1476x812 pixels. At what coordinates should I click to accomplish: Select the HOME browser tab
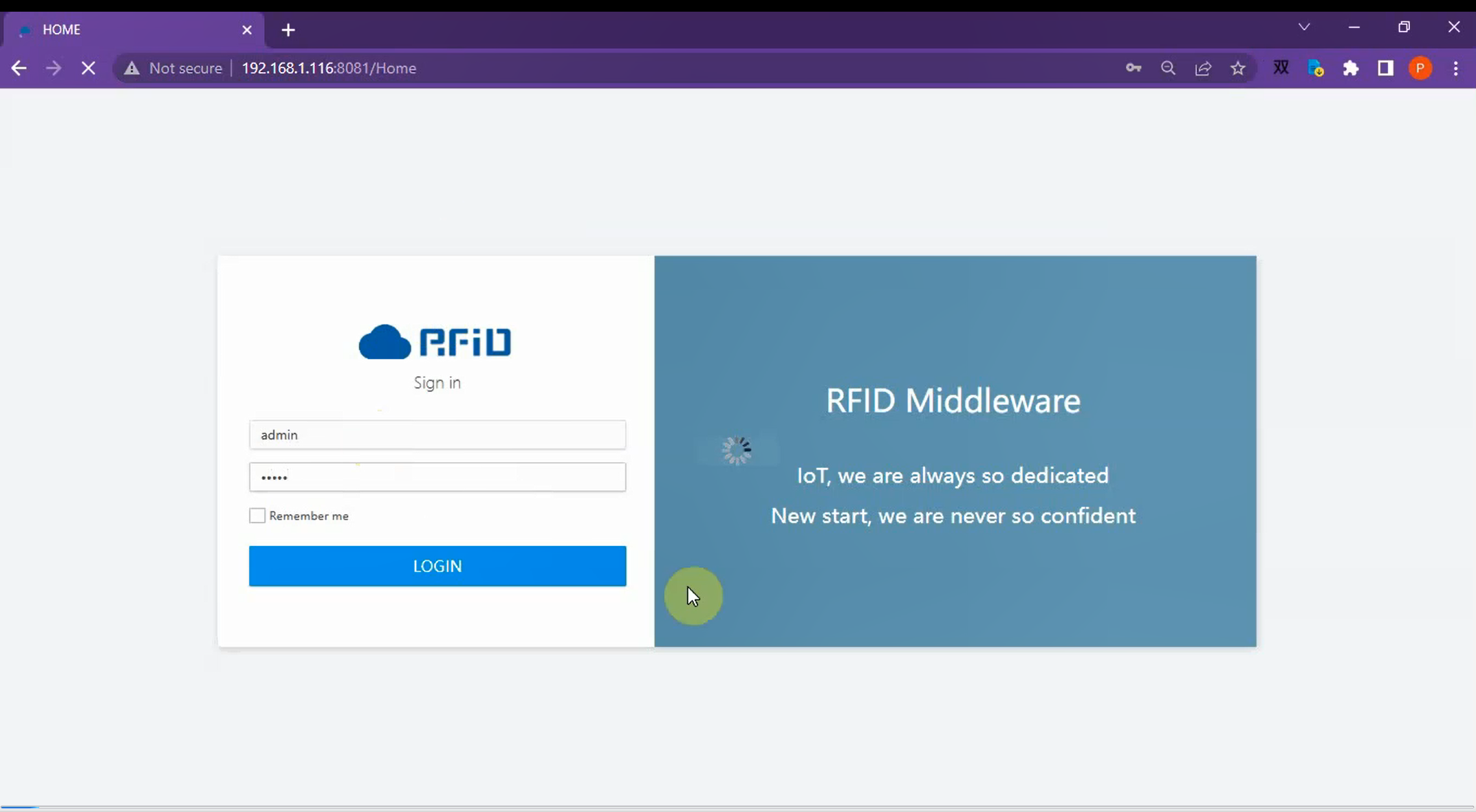(x=133, y=30)
